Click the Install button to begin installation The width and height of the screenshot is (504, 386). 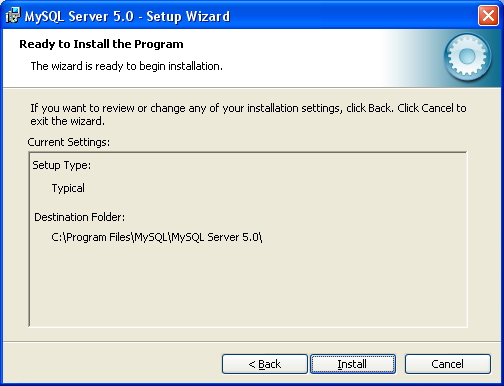tap(353, 364)
